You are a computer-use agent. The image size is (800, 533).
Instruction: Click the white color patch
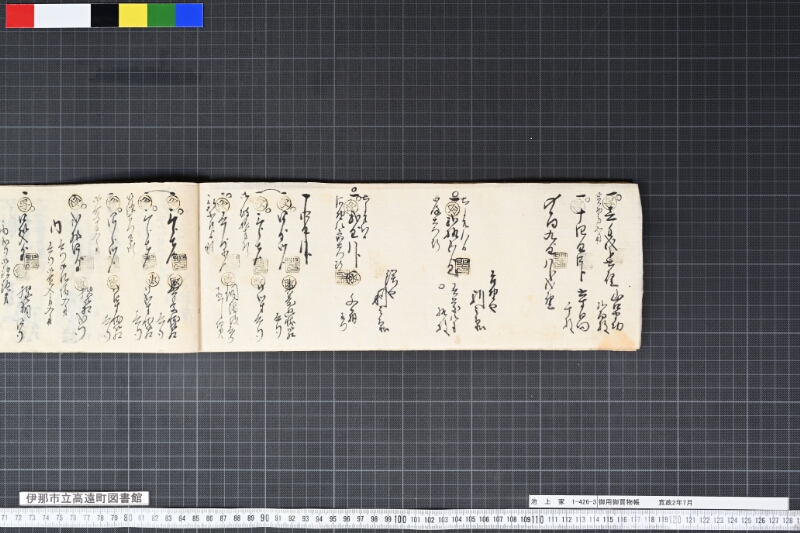(62, 15)
